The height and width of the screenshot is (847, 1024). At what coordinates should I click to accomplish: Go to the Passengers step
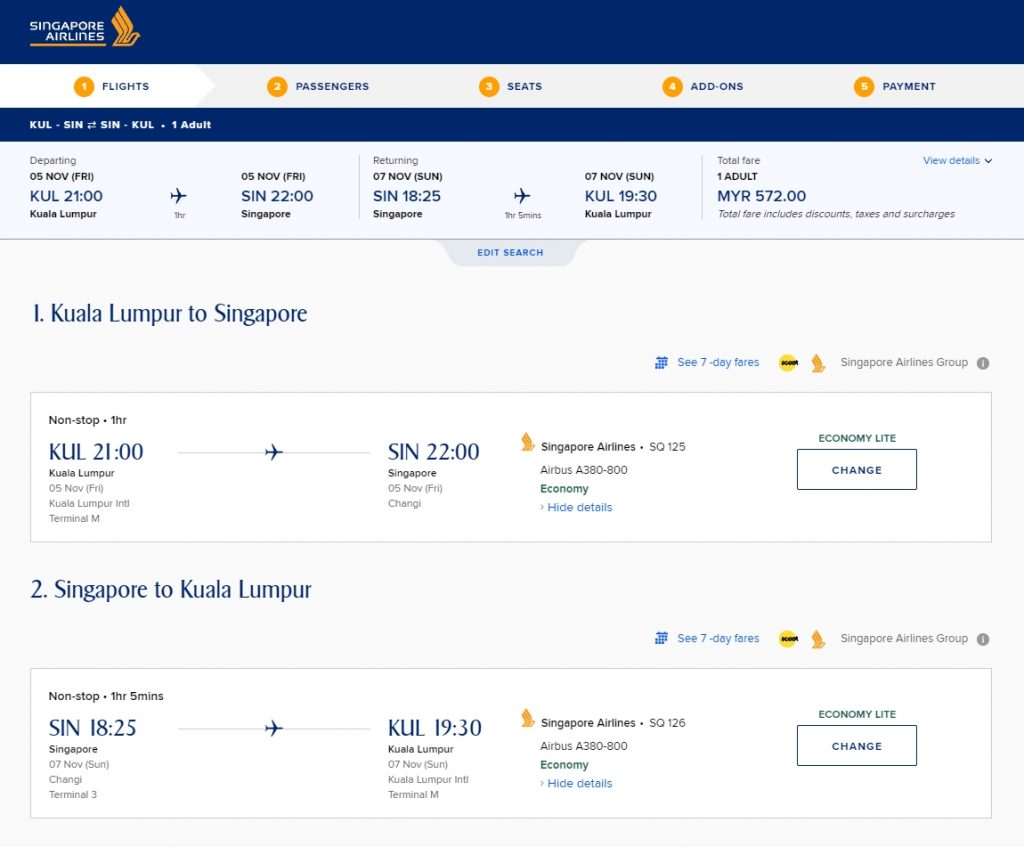[x=320, y=87]
